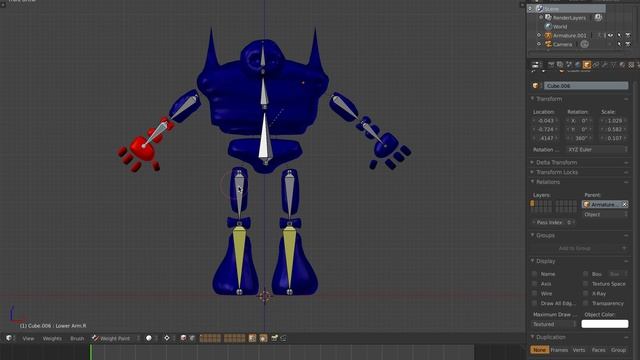Screen dimensions: 640x360
Task: Click the OpenGL render animation icon in header
Action: click(x=283, y=338)
